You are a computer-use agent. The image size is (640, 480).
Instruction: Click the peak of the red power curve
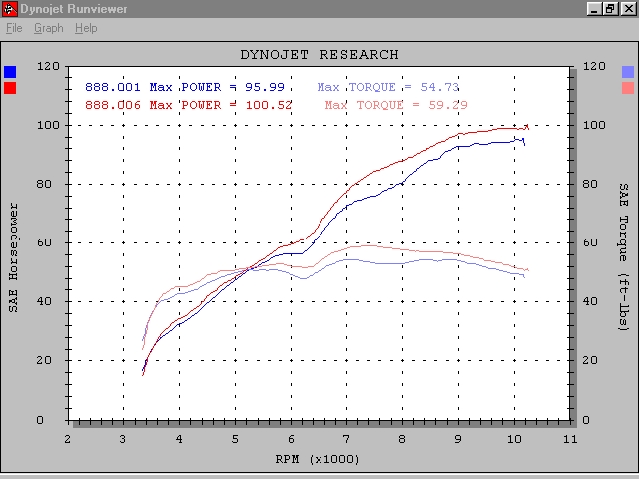[x=527, y=126]
